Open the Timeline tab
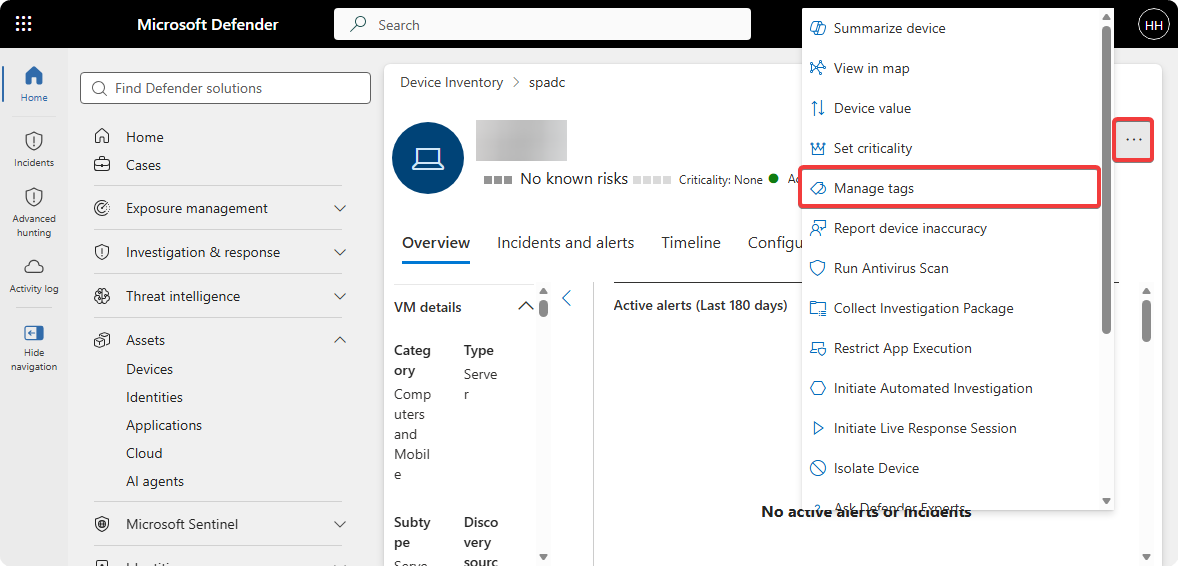This screenshot has height=566, width=1178. 691,243
